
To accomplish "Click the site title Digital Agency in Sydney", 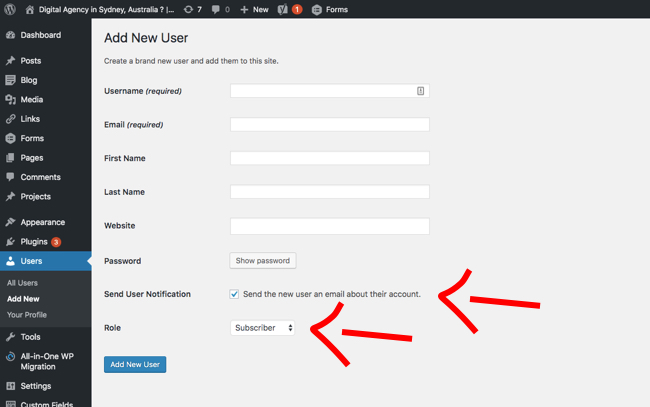I will click(107, 9).
